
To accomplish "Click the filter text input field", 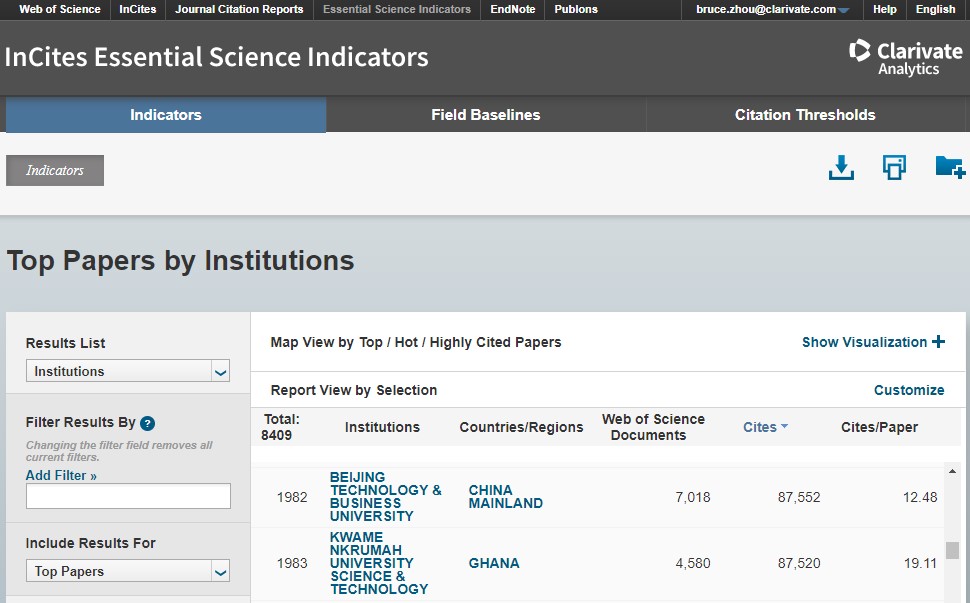I will pos(128,496).
